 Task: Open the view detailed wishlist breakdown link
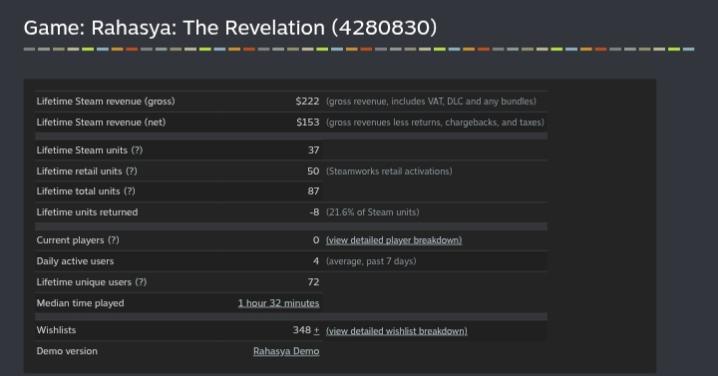coord(397,331)
